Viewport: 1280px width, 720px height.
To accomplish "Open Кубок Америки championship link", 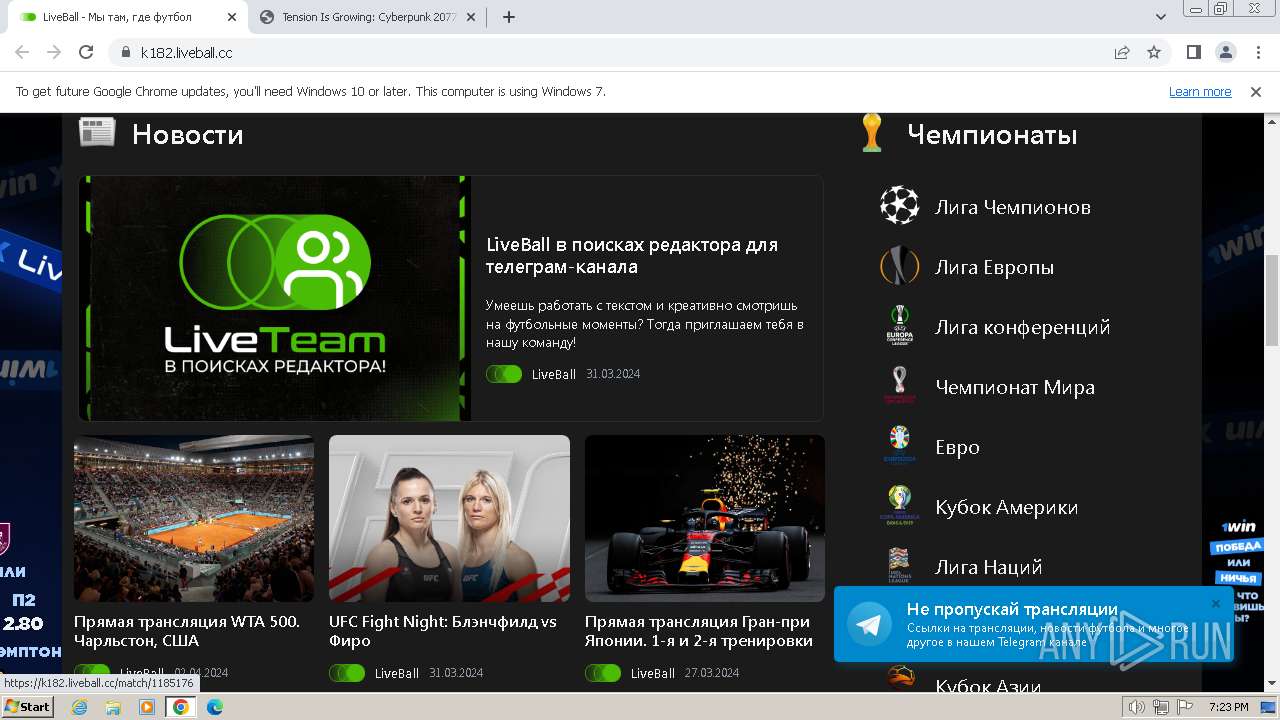I will pos(1006,507).
